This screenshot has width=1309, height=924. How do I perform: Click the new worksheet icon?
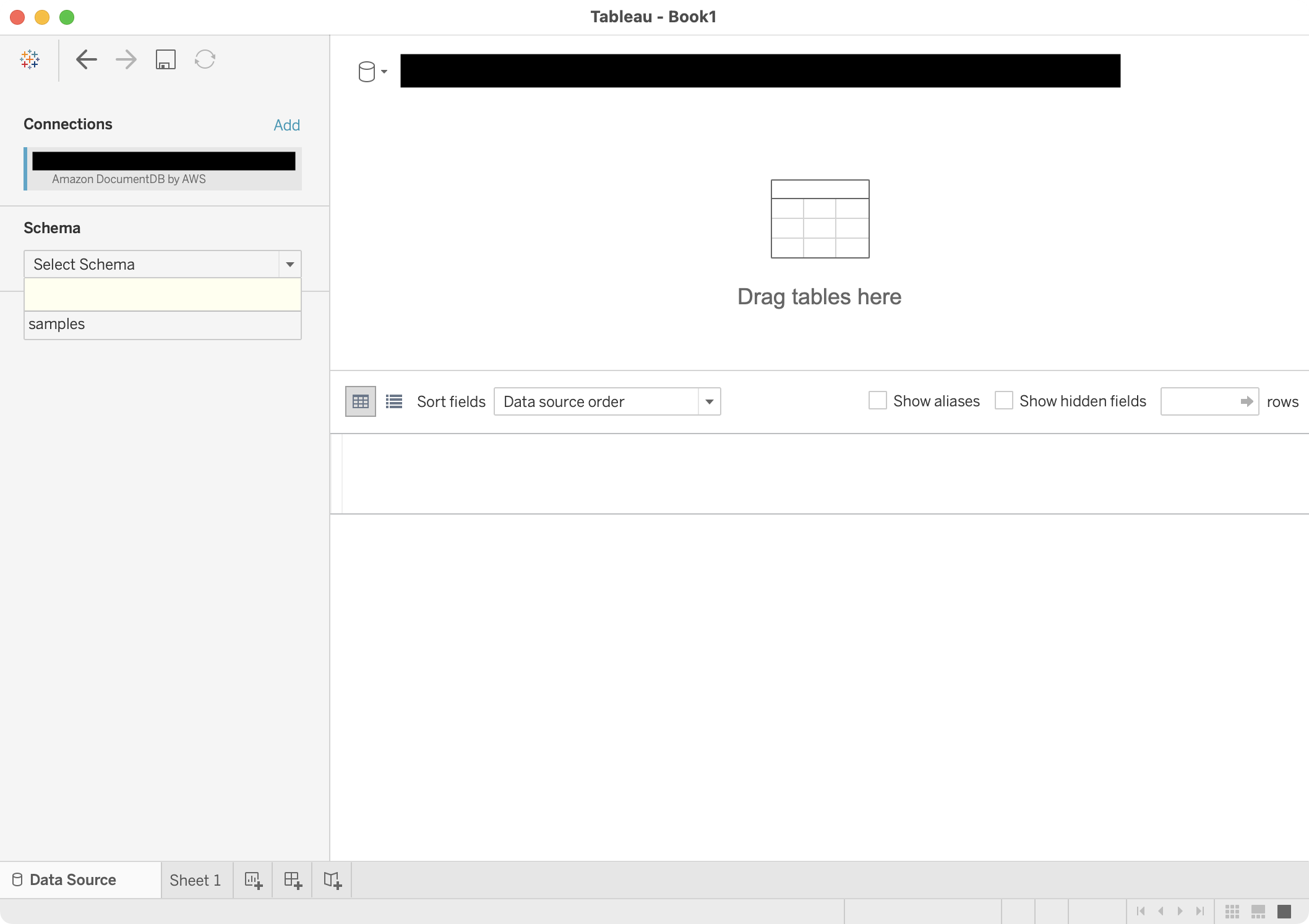[253, 879]
